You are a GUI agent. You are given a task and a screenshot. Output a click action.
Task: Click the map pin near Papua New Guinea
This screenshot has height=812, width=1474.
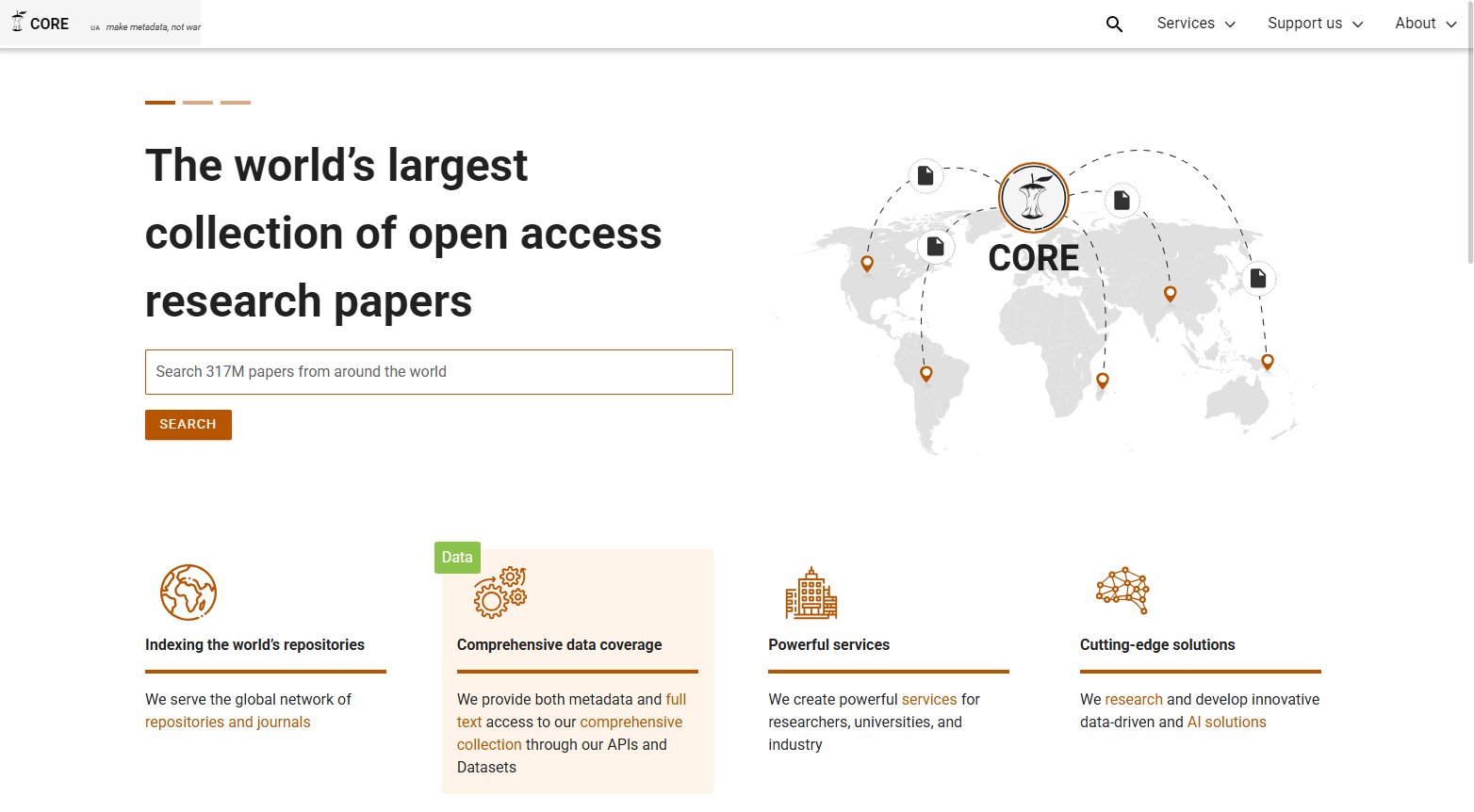pos(1268,362)
